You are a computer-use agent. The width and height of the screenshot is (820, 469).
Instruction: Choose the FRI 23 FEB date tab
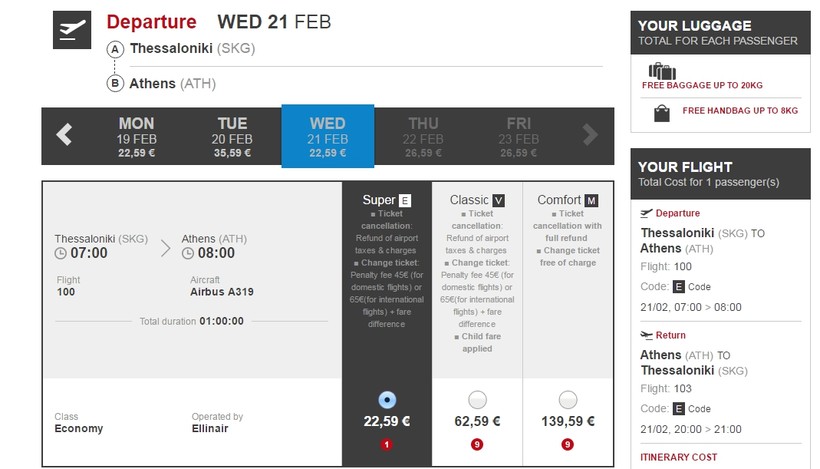click(519, 137)
